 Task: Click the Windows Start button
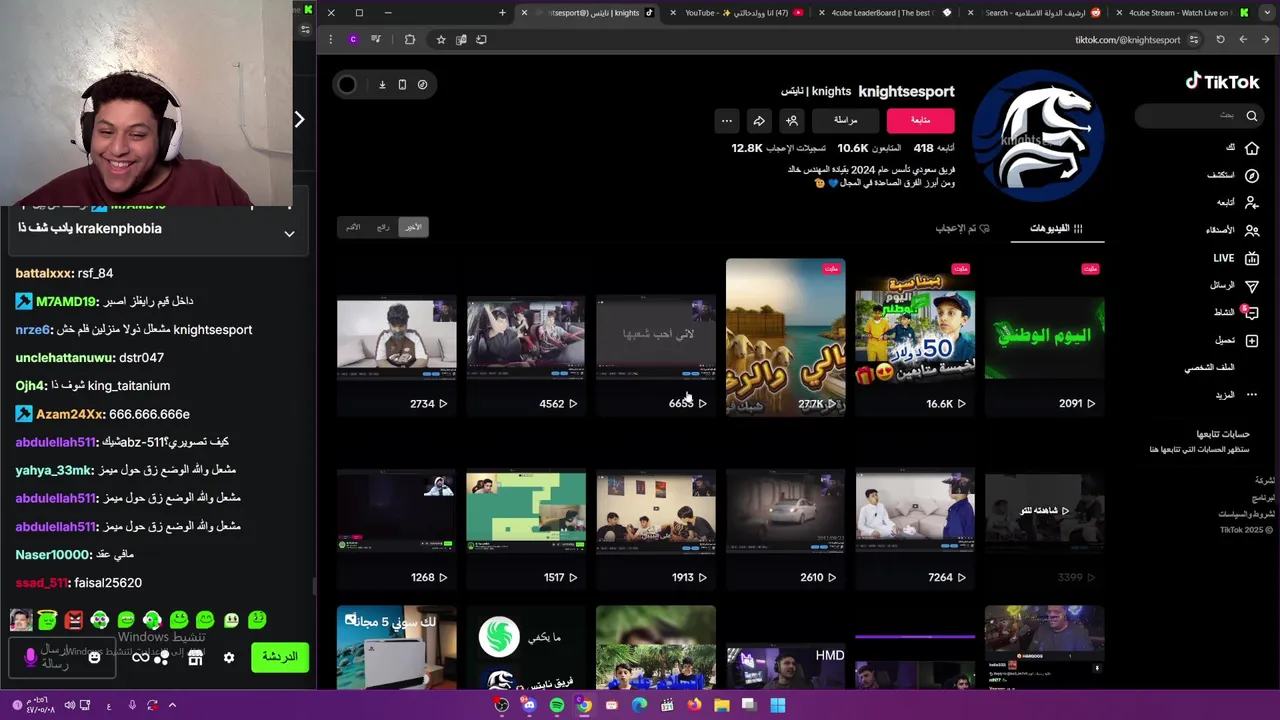point(777,705)
